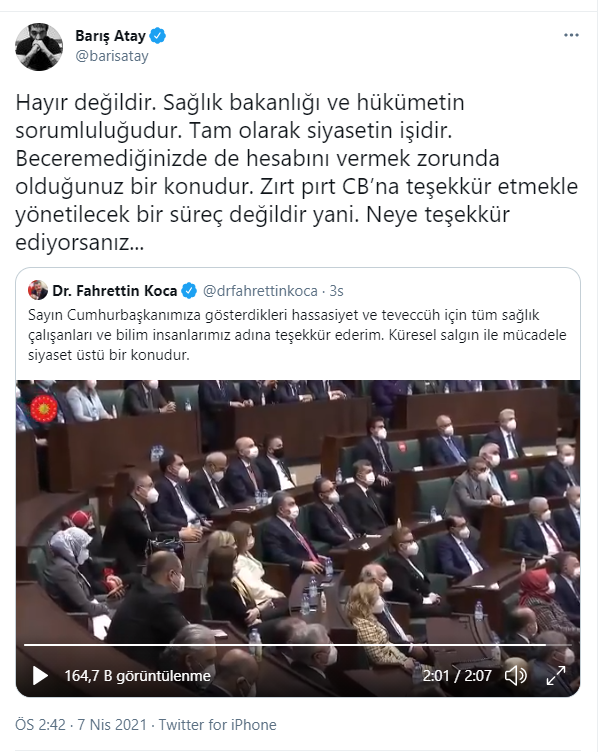Image resolution: width=614 pixels, height=752 pixels.
Task: Open the @drfahrettinkoca handle
Action: (x=260, y=291)
